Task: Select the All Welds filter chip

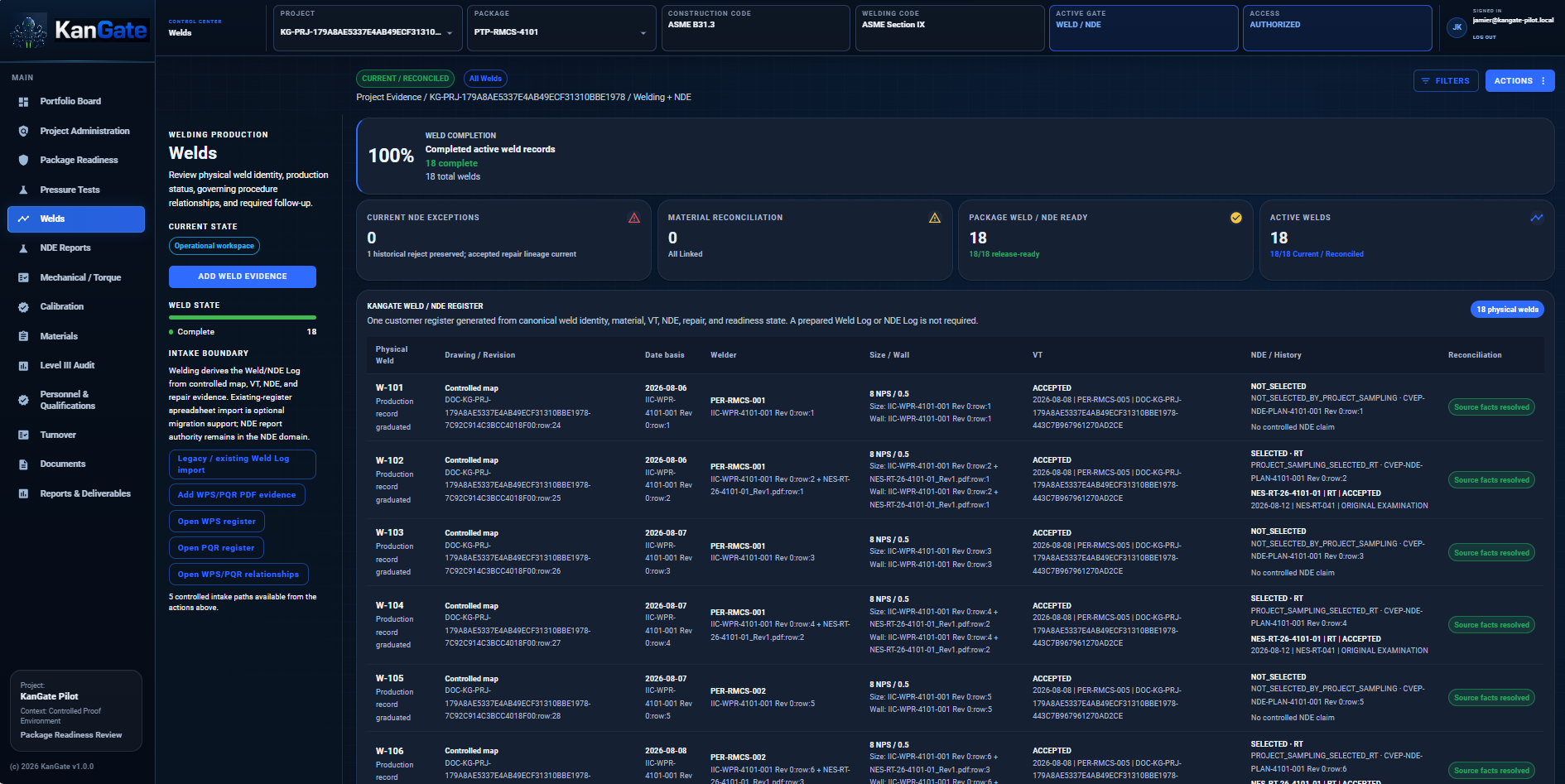Action: [485, 79]
